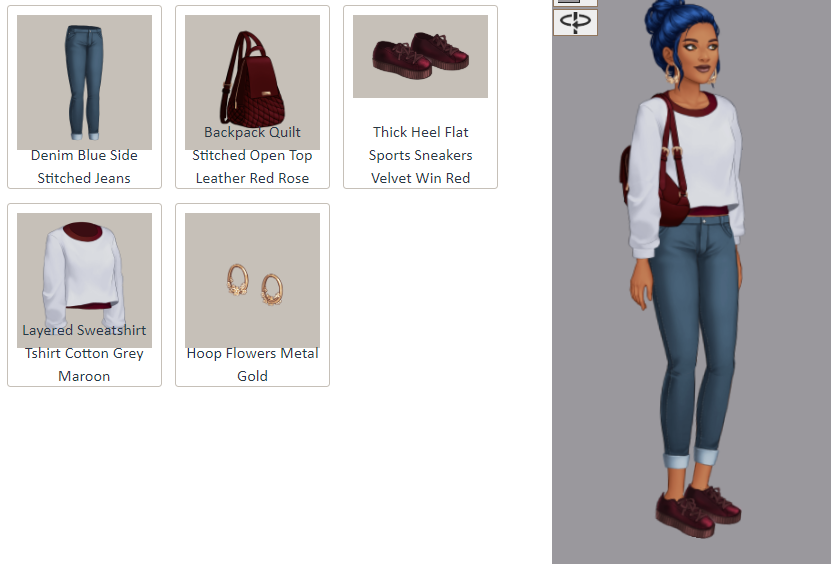Open Thick Heel Flat Sports Sneakers label

tap(421, 143)
